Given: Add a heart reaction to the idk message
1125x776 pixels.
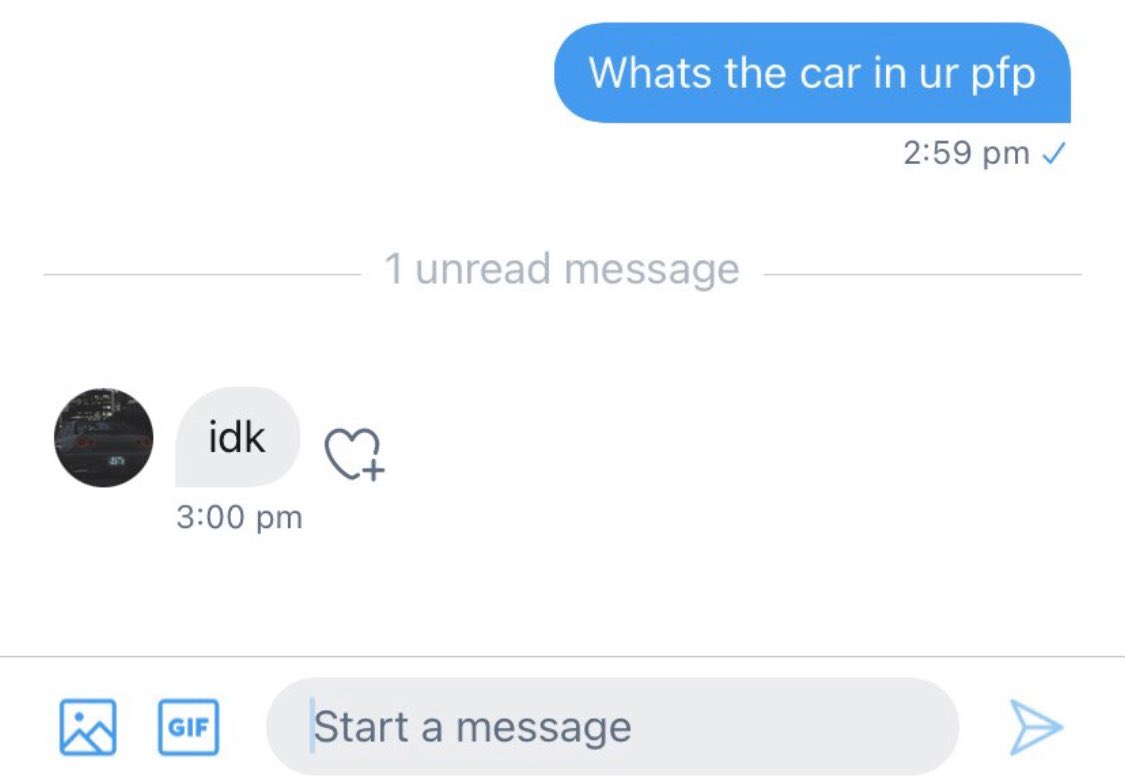Looking at the screenshot, I should pos(355,455).
